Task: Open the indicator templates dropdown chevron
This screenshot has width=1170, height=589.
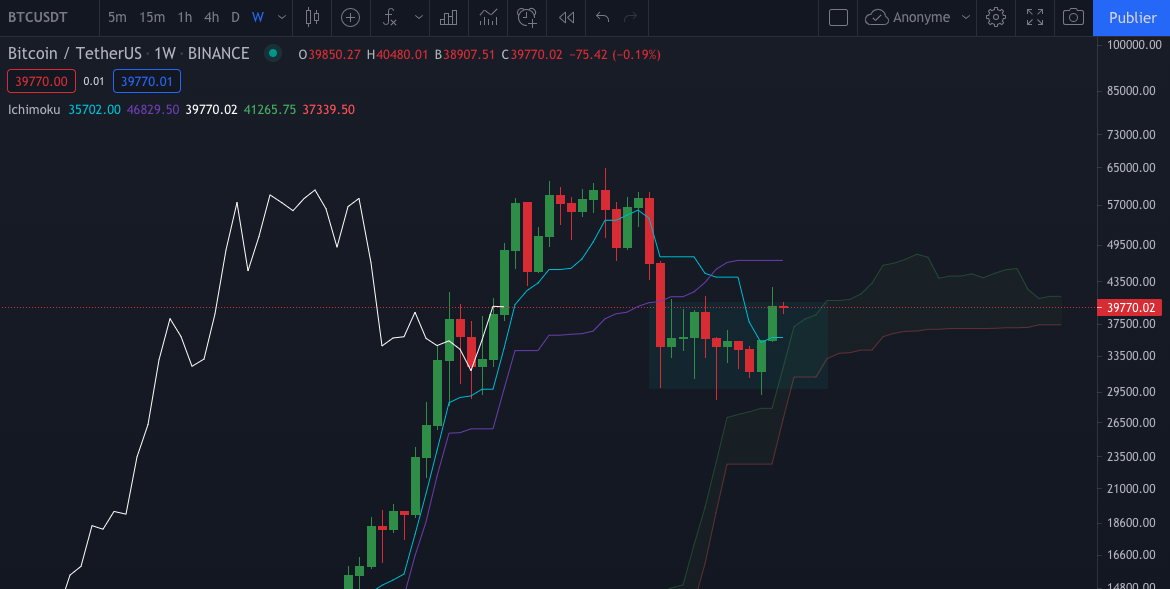Action: click(418, 17)
